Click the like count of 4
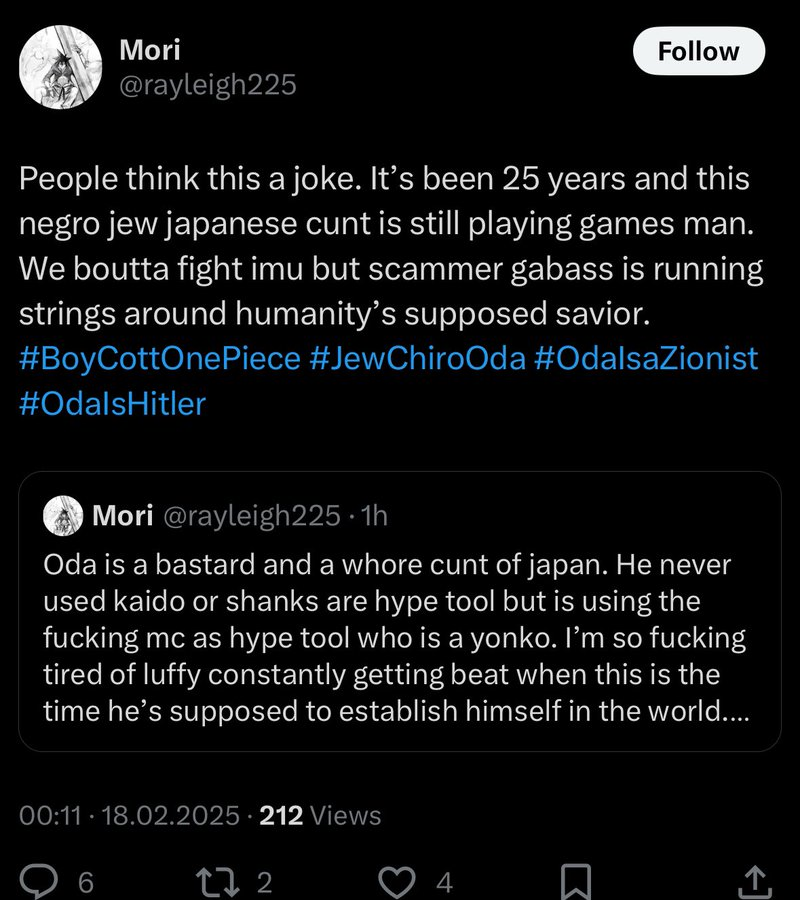The height and width of the screenshot is (900, 800). click(x=444, y=883)
